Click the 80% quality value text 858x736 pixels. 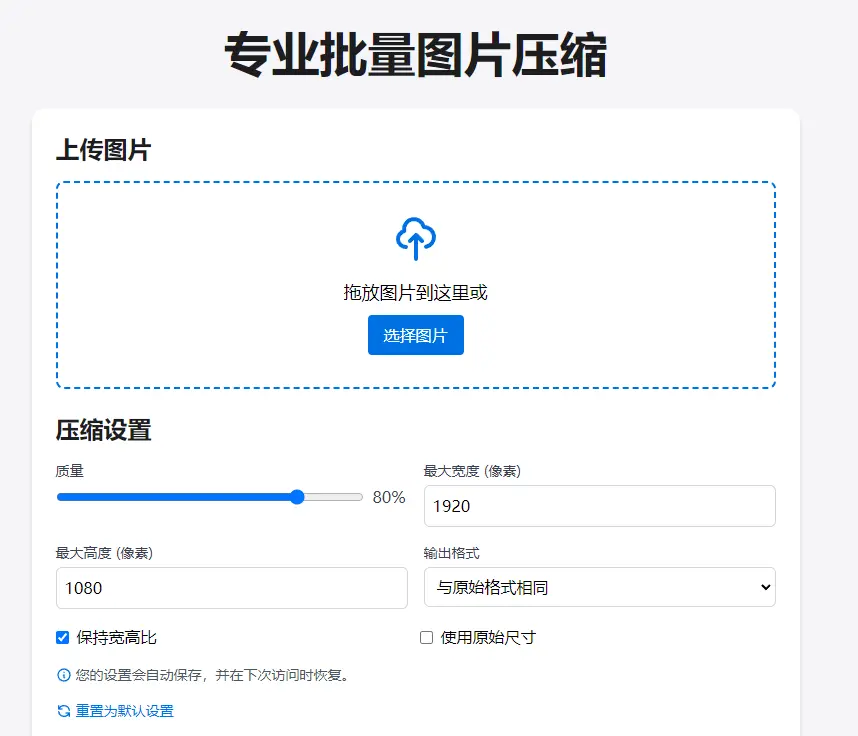pos(388,497)
